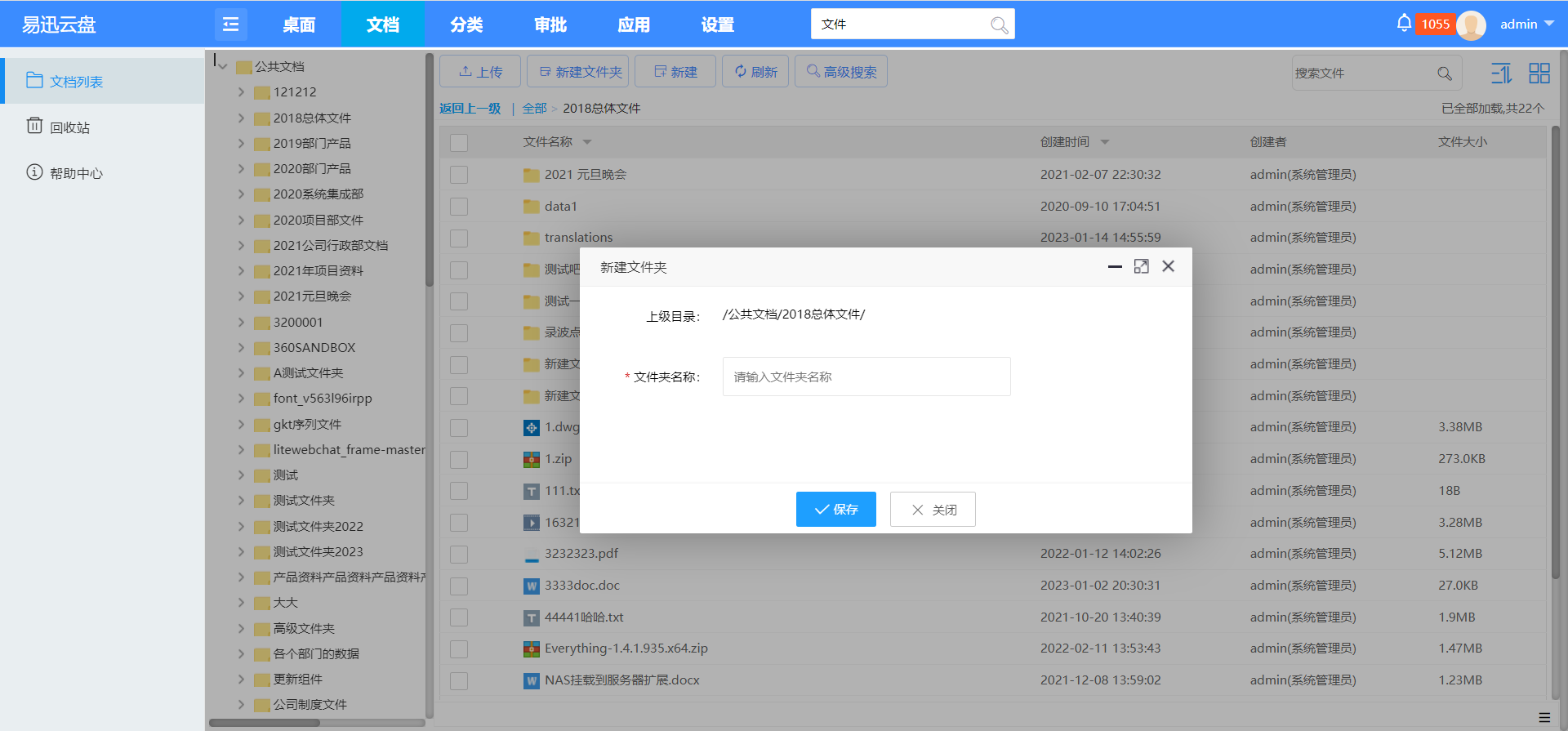Click the 保存 button in dialog
Image resolution: width=1568 pixels, height=731 pixels.
pyautogui.click(x=836, y=509)
